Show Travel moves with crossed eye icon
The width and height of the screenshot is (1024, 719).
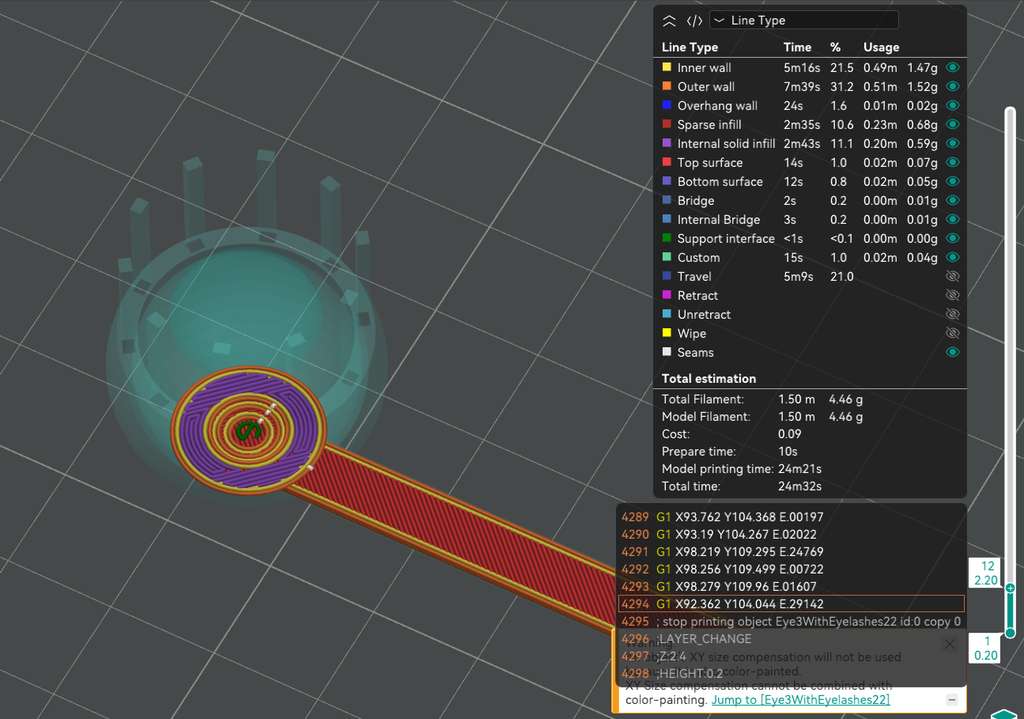[952, 276]
